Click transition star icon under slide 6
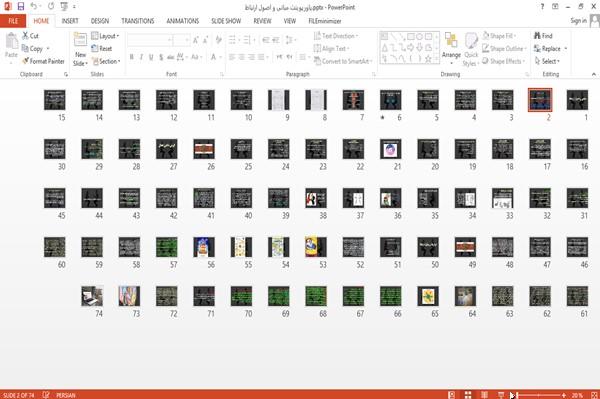The image size is (600, 399). click(382, 117)
